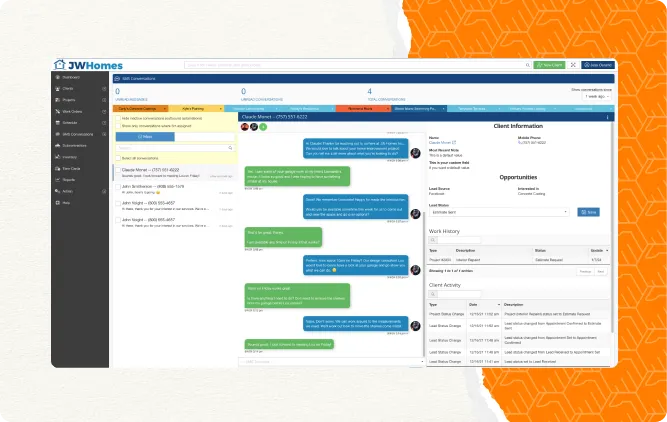Click the green New Client button
The width and height of the screenshot is (667, 422).
549,65
